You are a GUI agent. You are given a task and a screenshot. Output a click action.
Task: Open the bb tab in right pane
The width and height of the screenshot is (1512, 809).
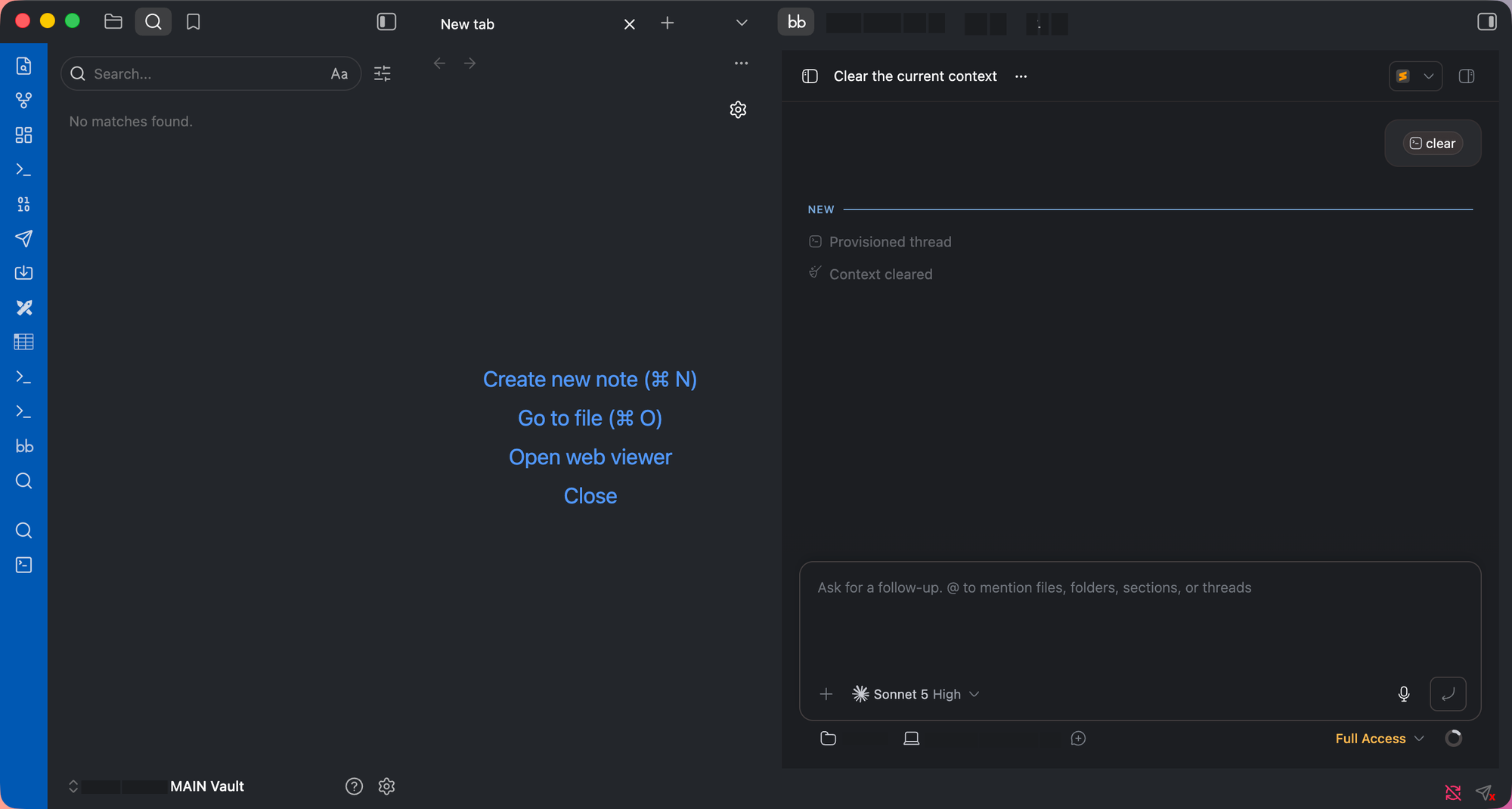pos(796,22)
